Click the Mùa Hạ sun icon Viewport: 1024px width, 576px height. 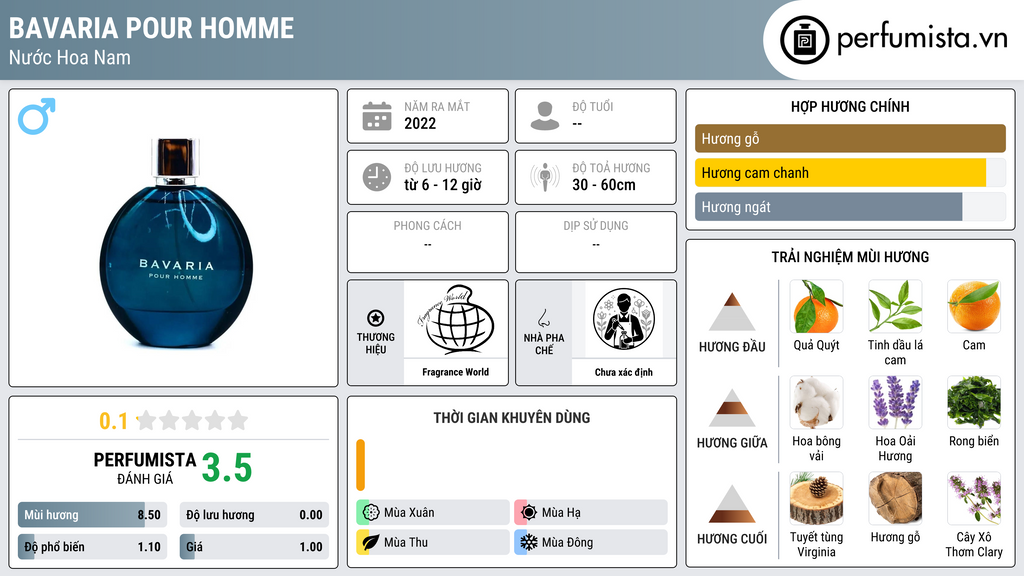pos(529,513)
